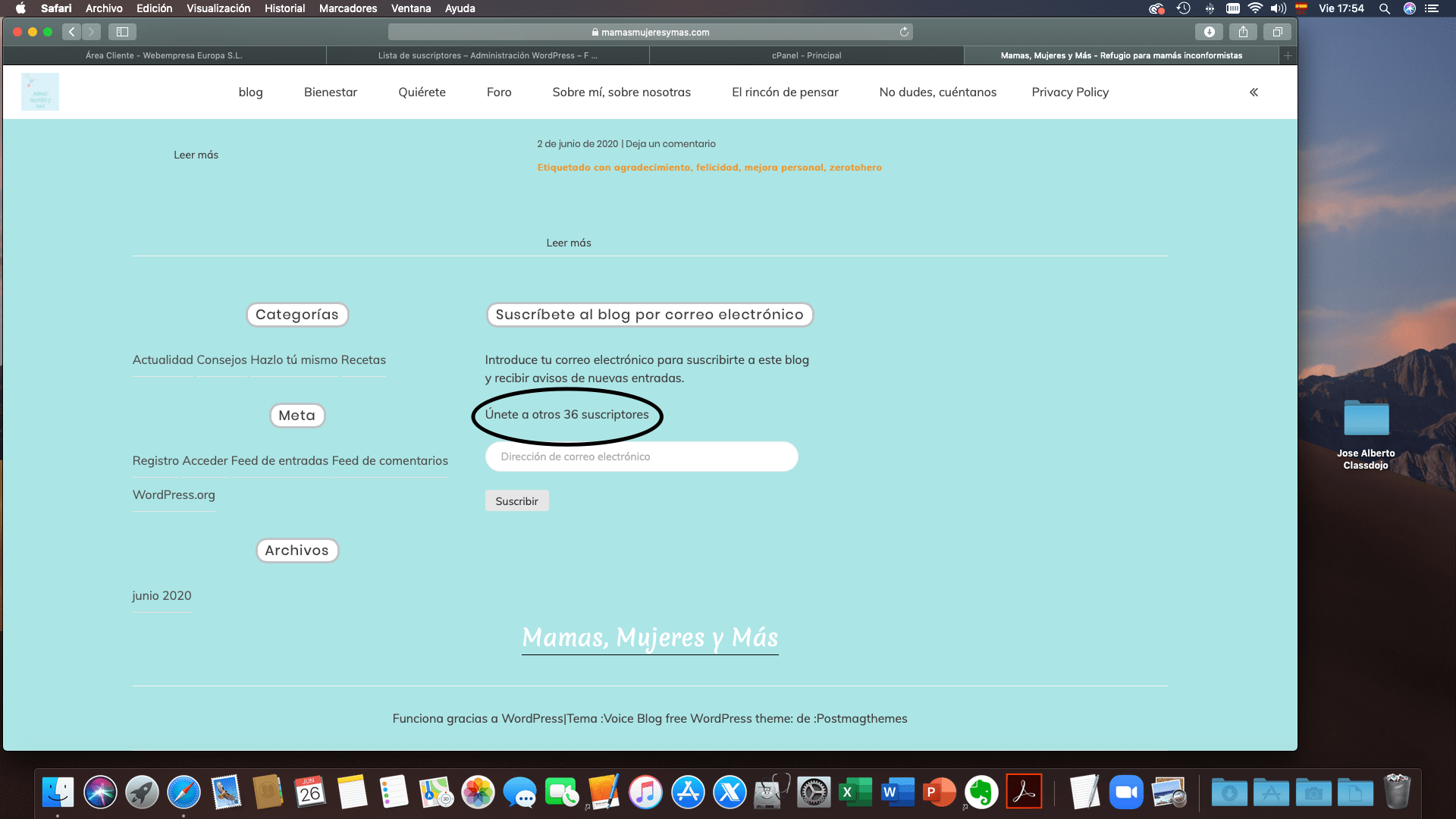
Task: Click Mamas, Mujeres y Más footer title
Action: (x=650, y=637)
